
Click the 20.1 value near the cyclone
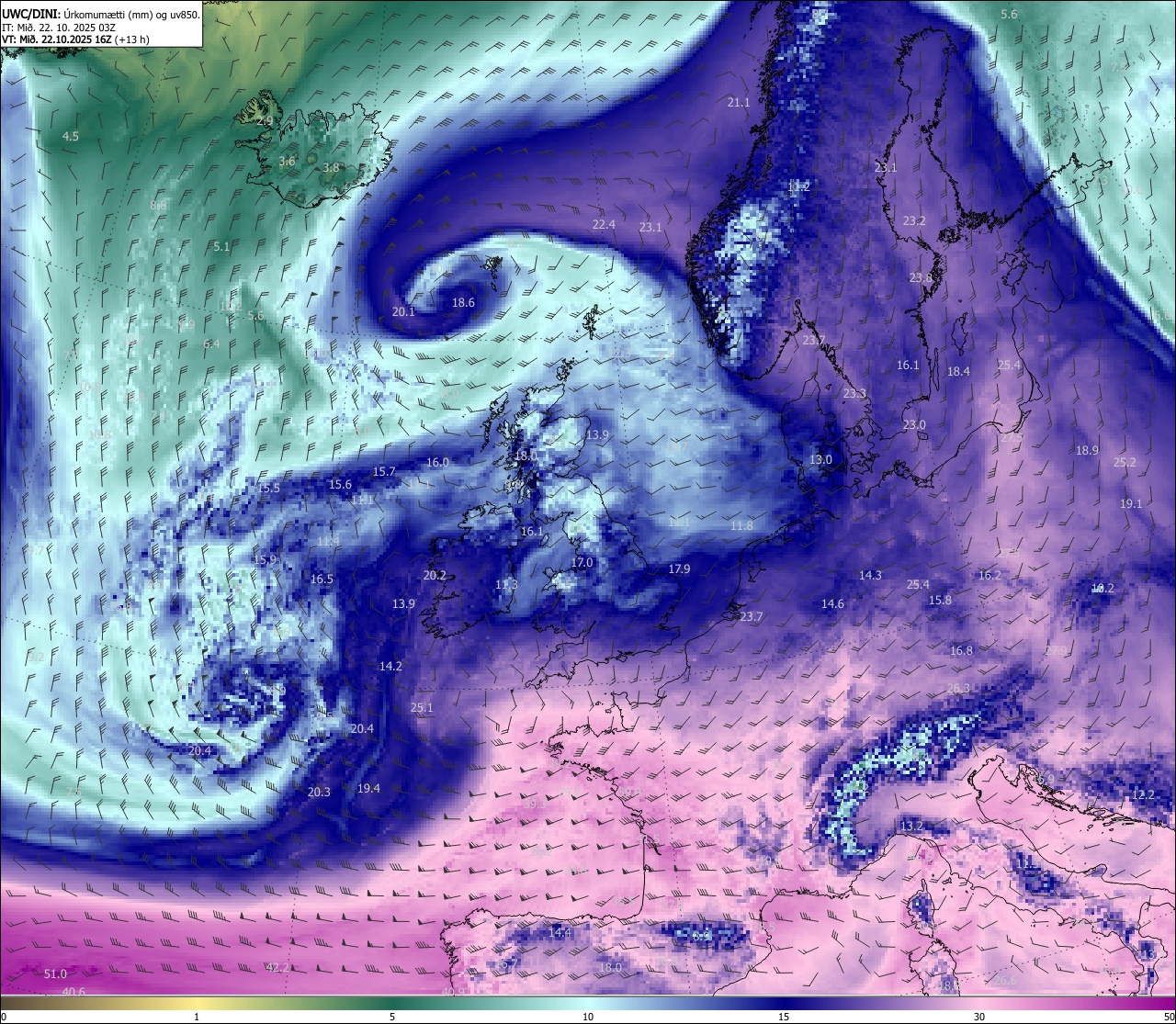click(403, 311)
